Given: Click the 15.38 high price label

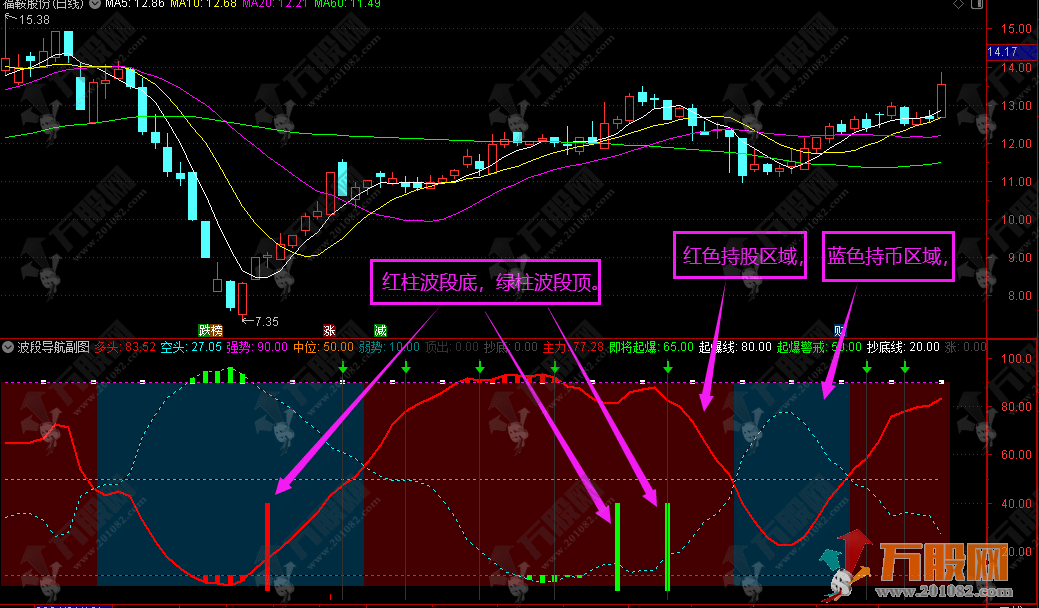Looking at the screenshot, I should [34, 20].
